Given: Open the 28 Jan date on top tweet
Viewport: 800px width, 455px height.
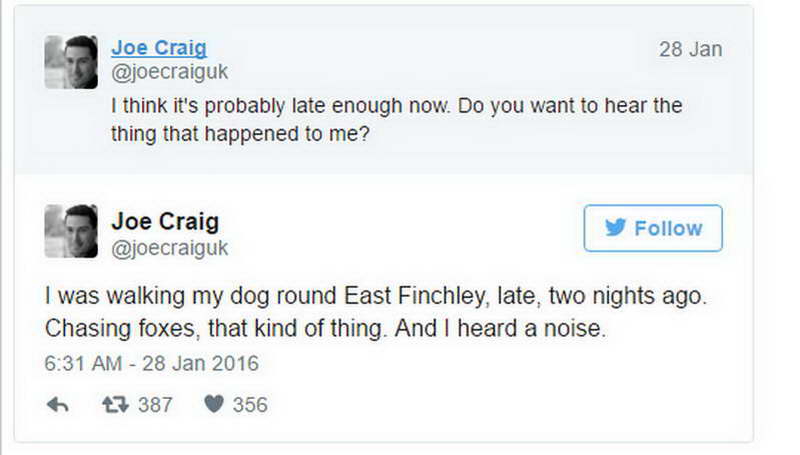Looking at the screenshot, I should pos(690,49).
